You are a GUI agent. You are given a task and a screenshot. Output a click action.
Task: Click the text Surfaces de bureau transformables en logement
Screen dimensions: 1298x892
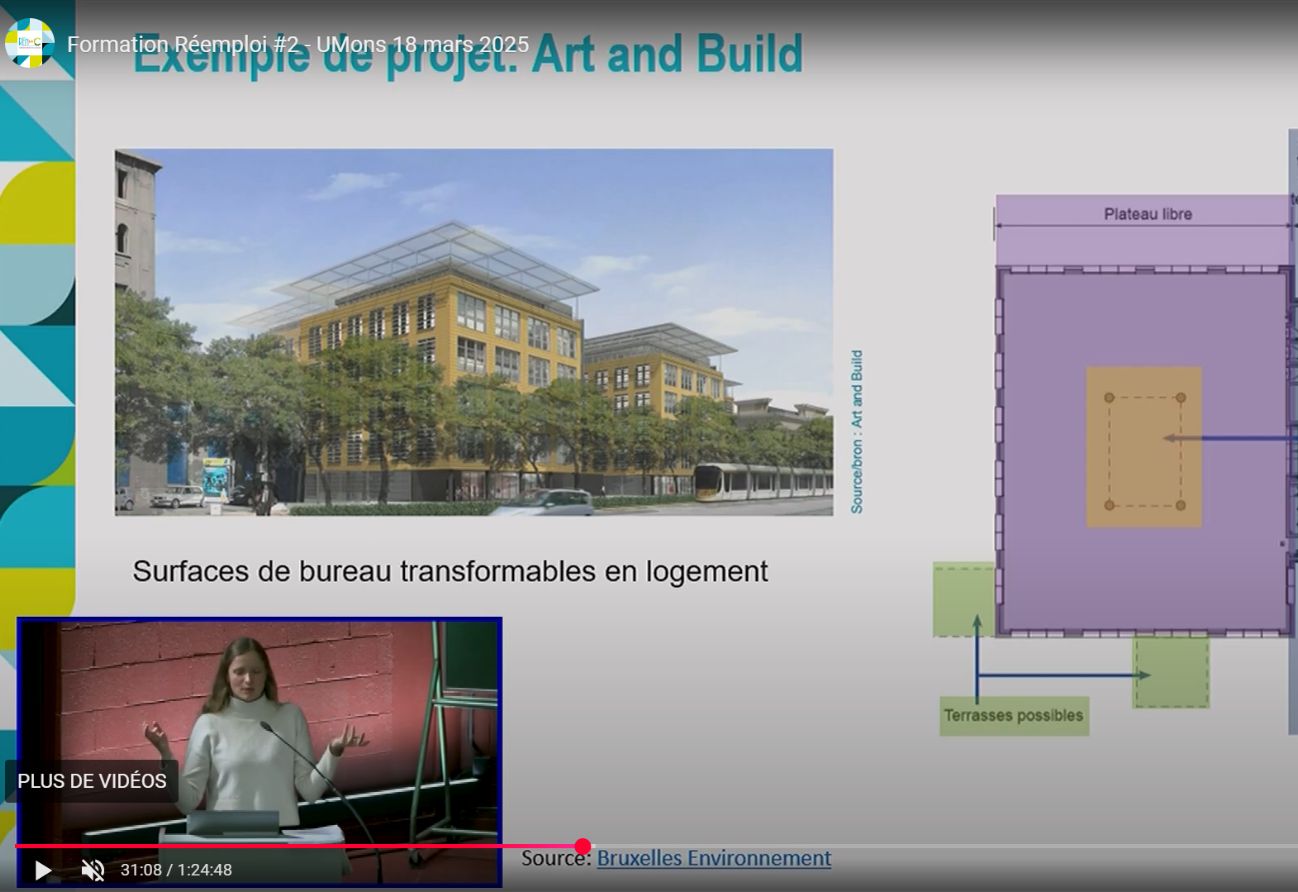click(450, 571)
